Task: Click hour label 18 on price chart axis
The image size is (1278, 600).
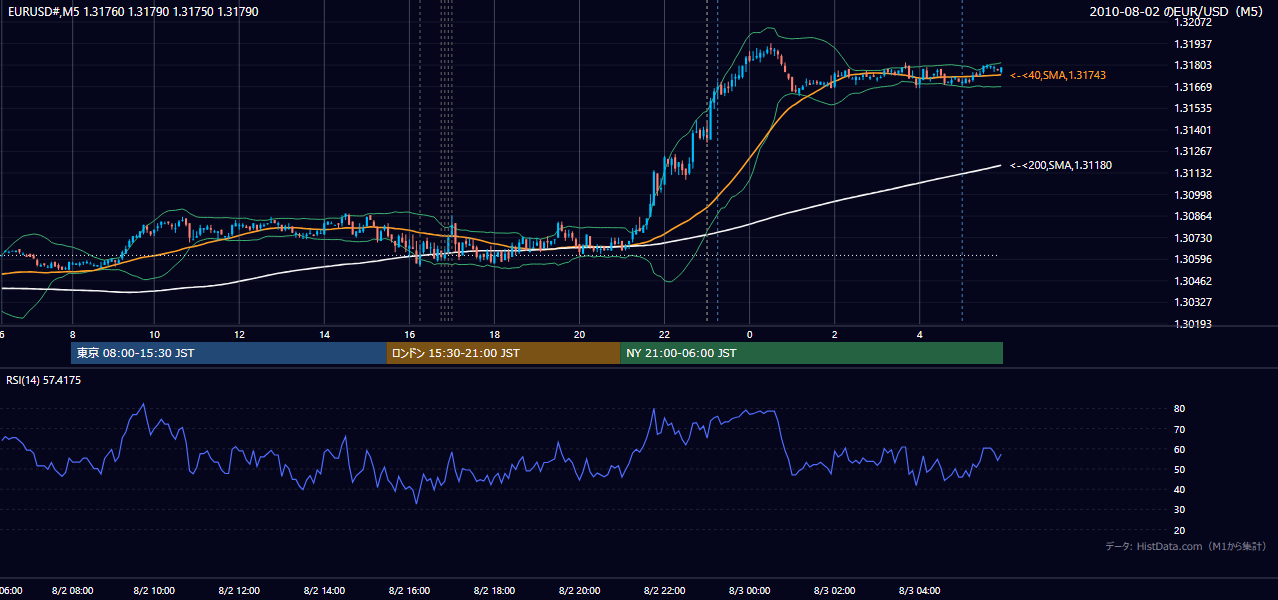Action: (x=495, y=334)
